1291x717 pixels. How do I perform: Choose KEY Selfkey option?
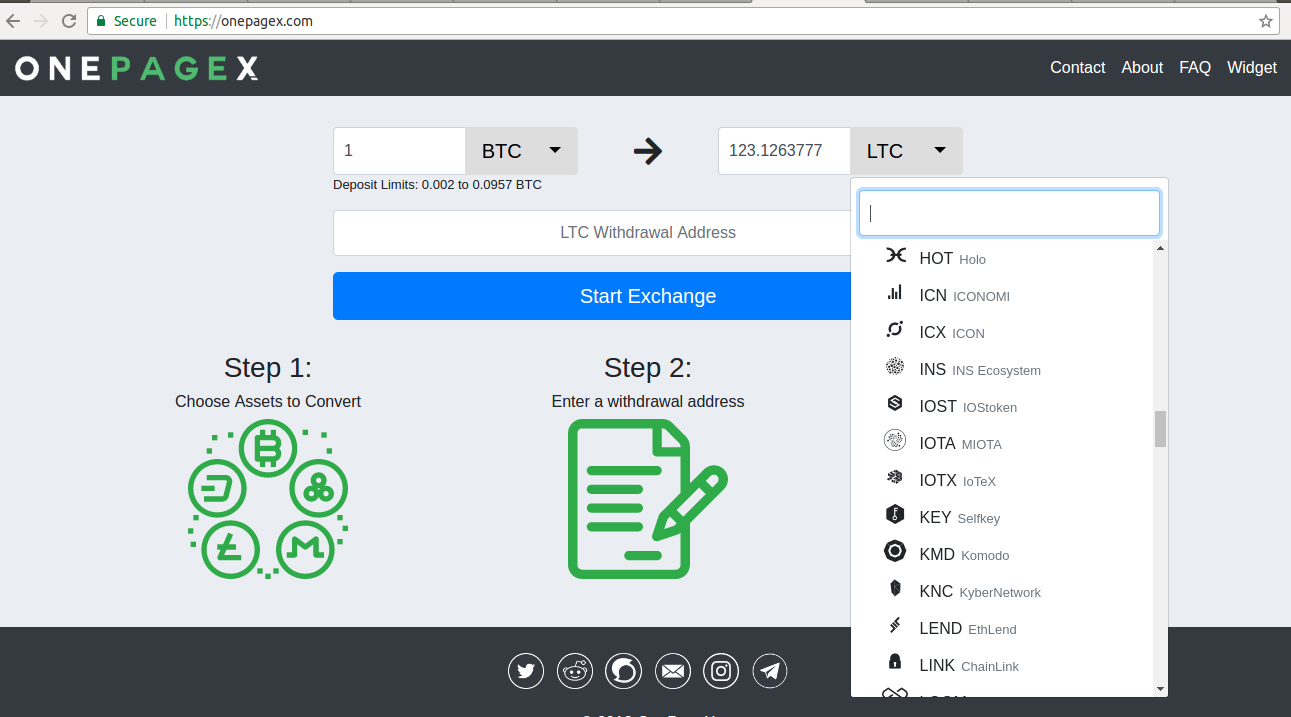1003,517
